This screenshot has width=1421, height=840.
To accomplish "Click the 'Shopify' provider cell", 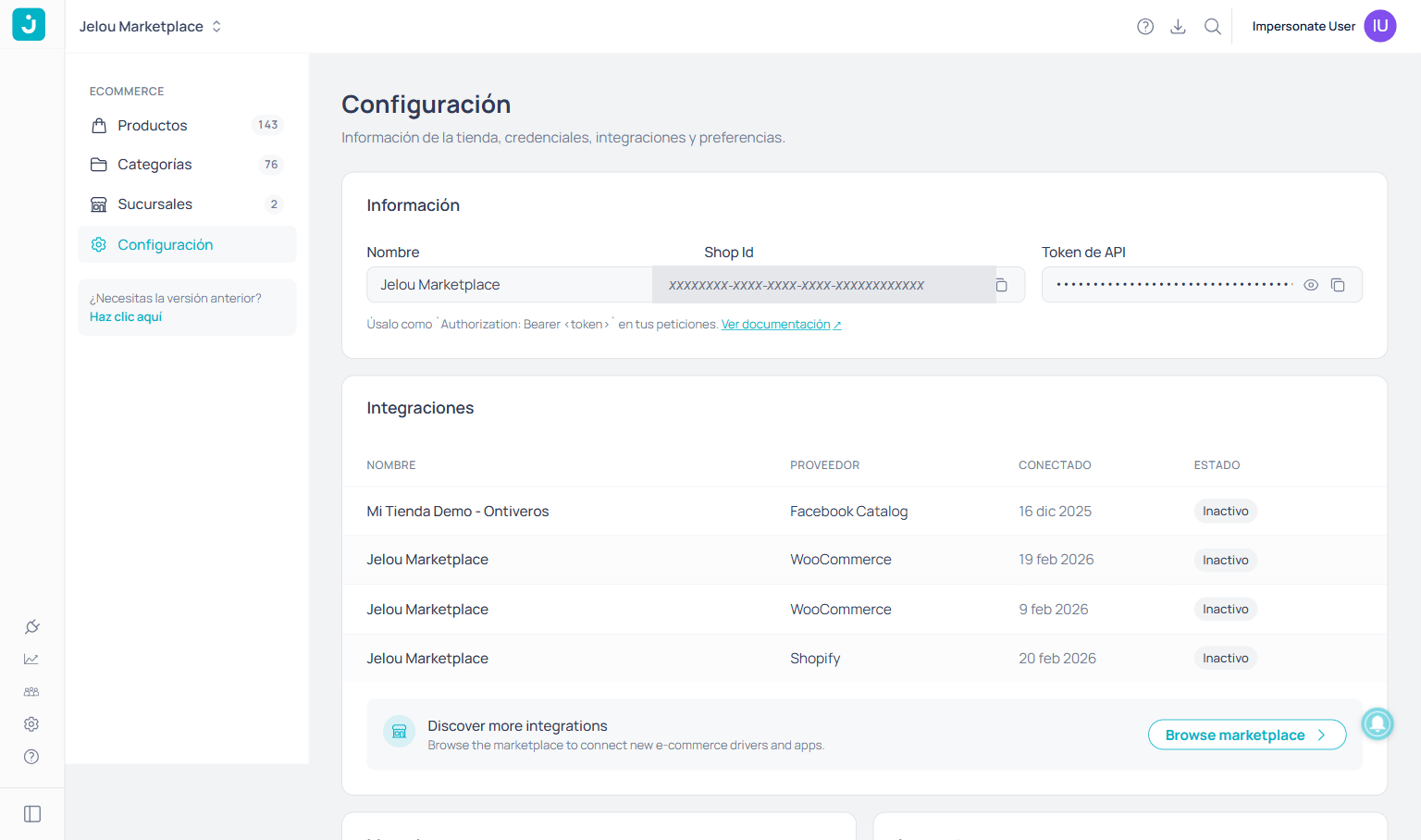I will point(815,659).
